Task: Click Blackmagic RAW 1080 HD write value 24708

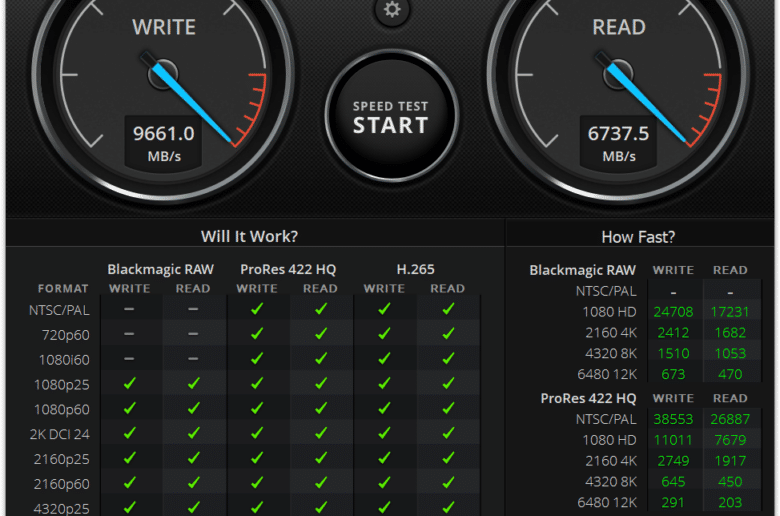Action: [673, 312]
